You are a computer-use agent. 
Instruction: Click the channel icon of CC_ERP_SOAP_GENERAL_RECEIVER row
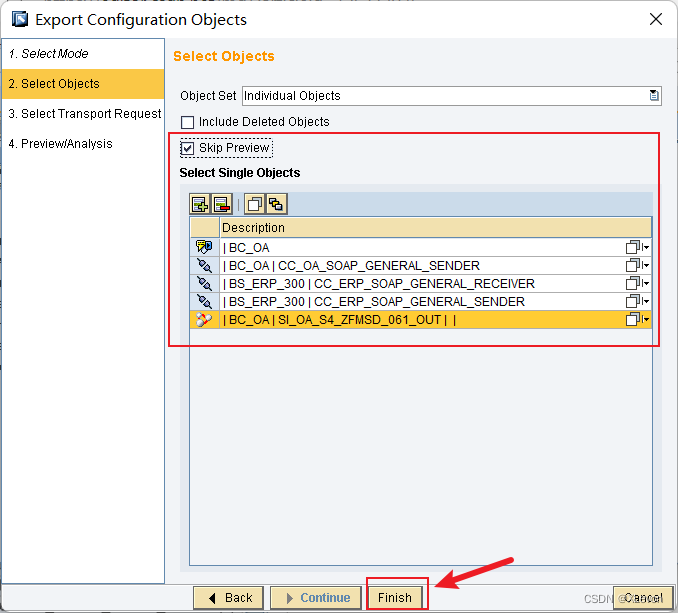(204, 284)
